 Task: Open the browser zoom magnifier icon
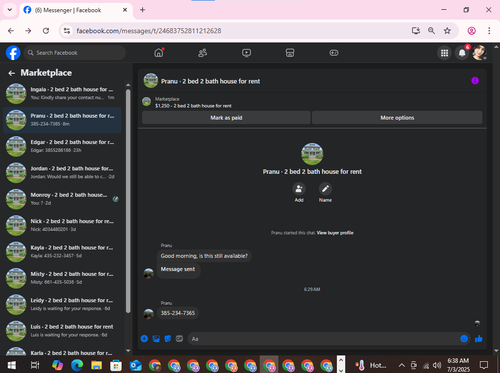(431, 31)
